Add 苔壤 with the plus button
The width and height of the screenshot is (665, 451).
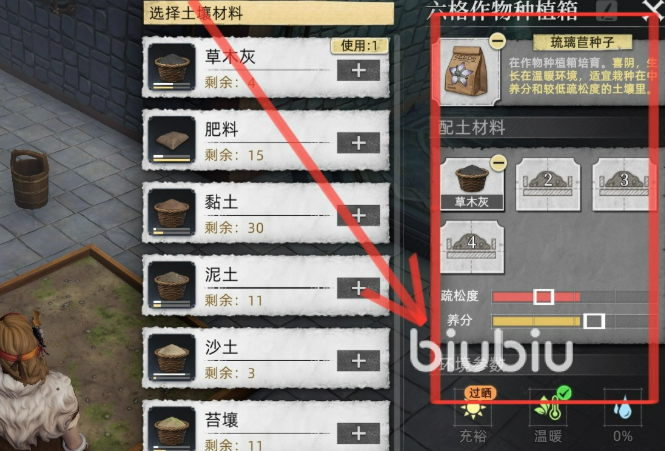tap(358, 433)
